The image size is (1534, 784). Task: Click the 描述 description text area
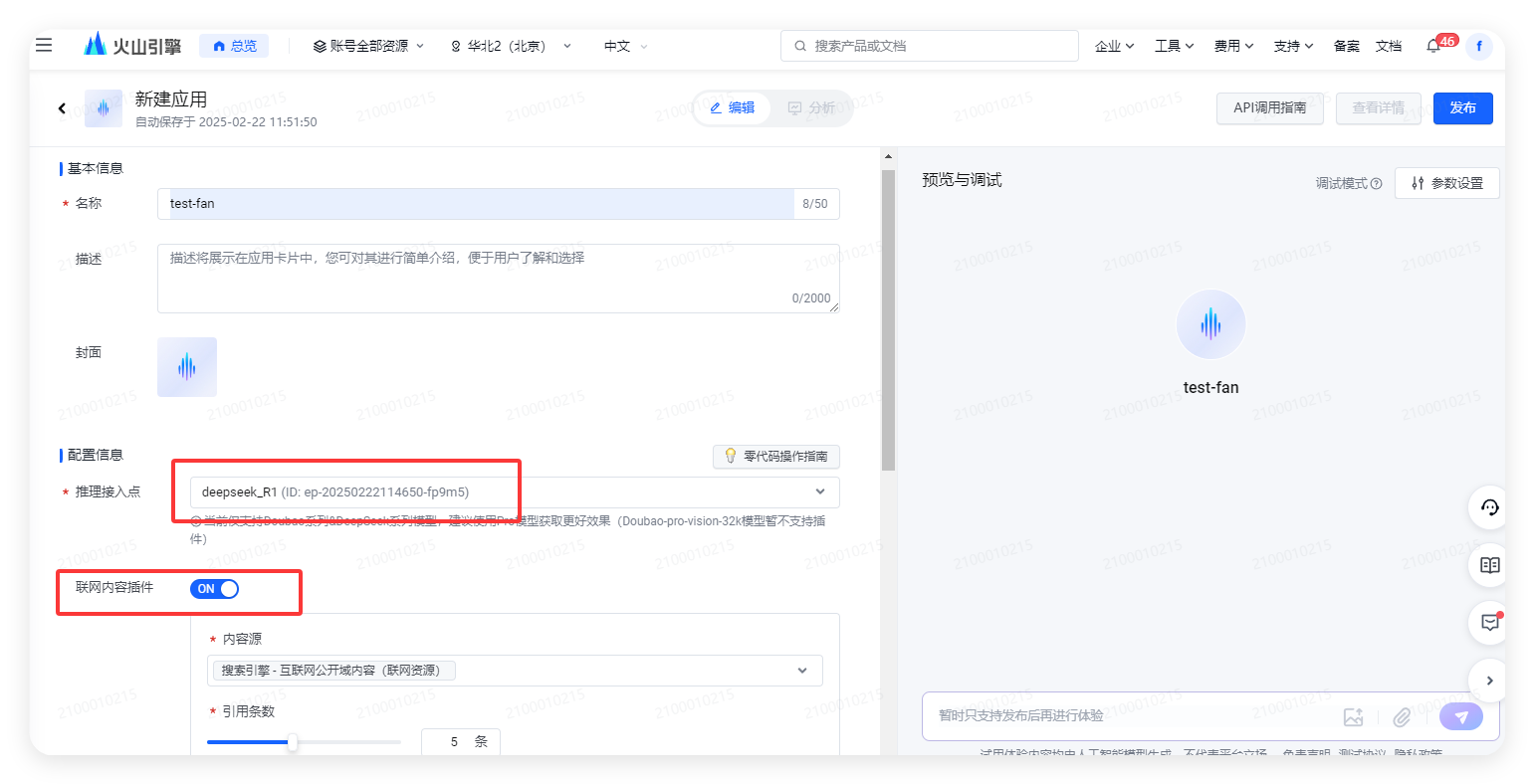tap(498, 279)
